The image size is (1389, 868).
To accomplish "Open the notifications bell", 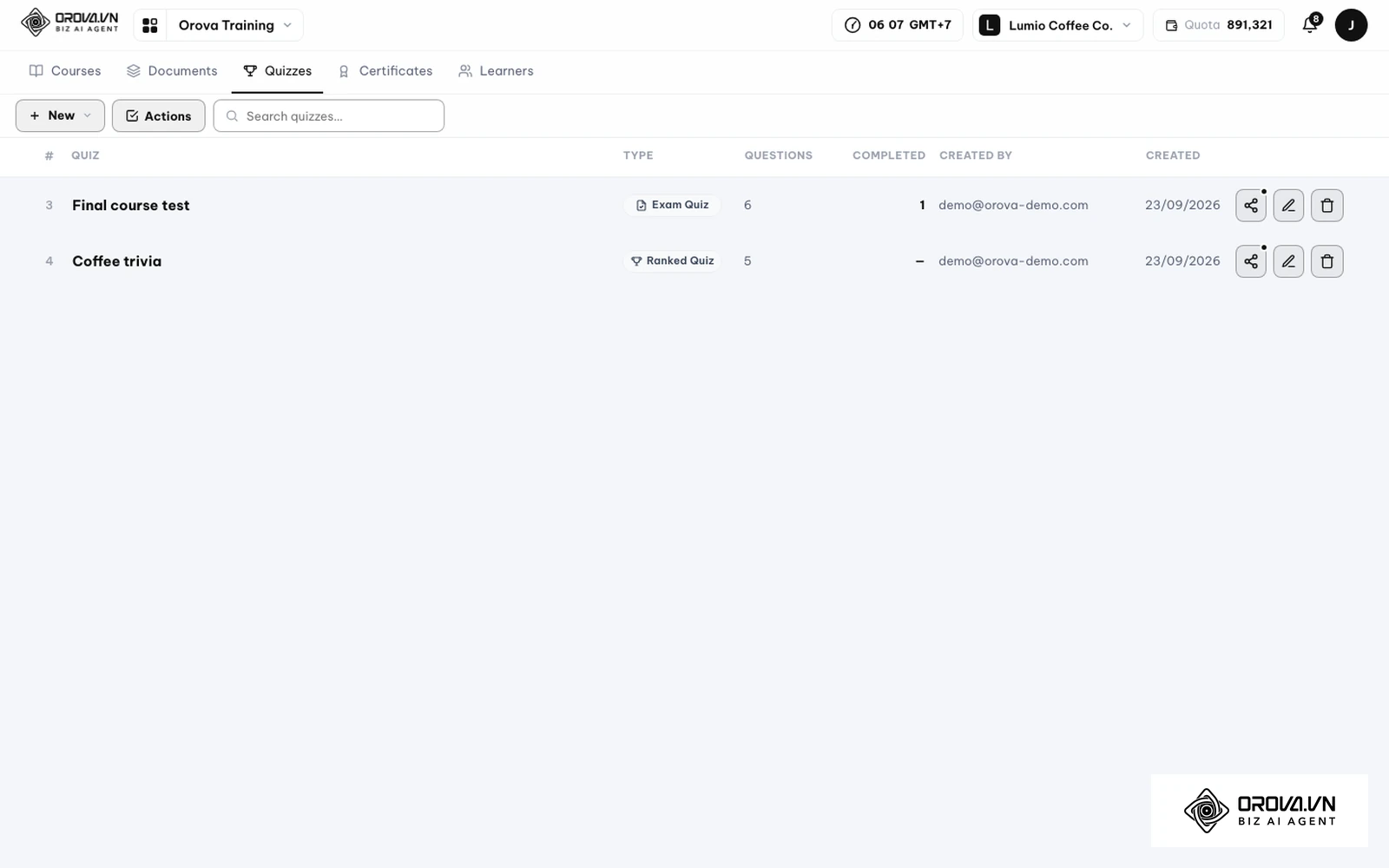I will (x=1310, y=25).
